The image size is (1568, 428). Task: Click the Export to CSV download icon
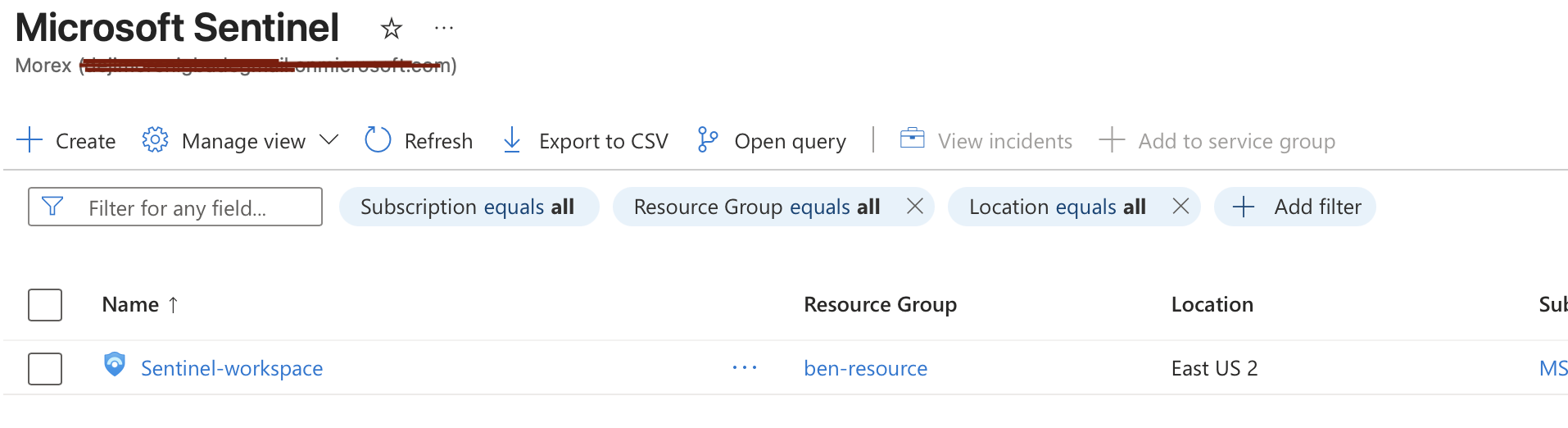(512, 140)
